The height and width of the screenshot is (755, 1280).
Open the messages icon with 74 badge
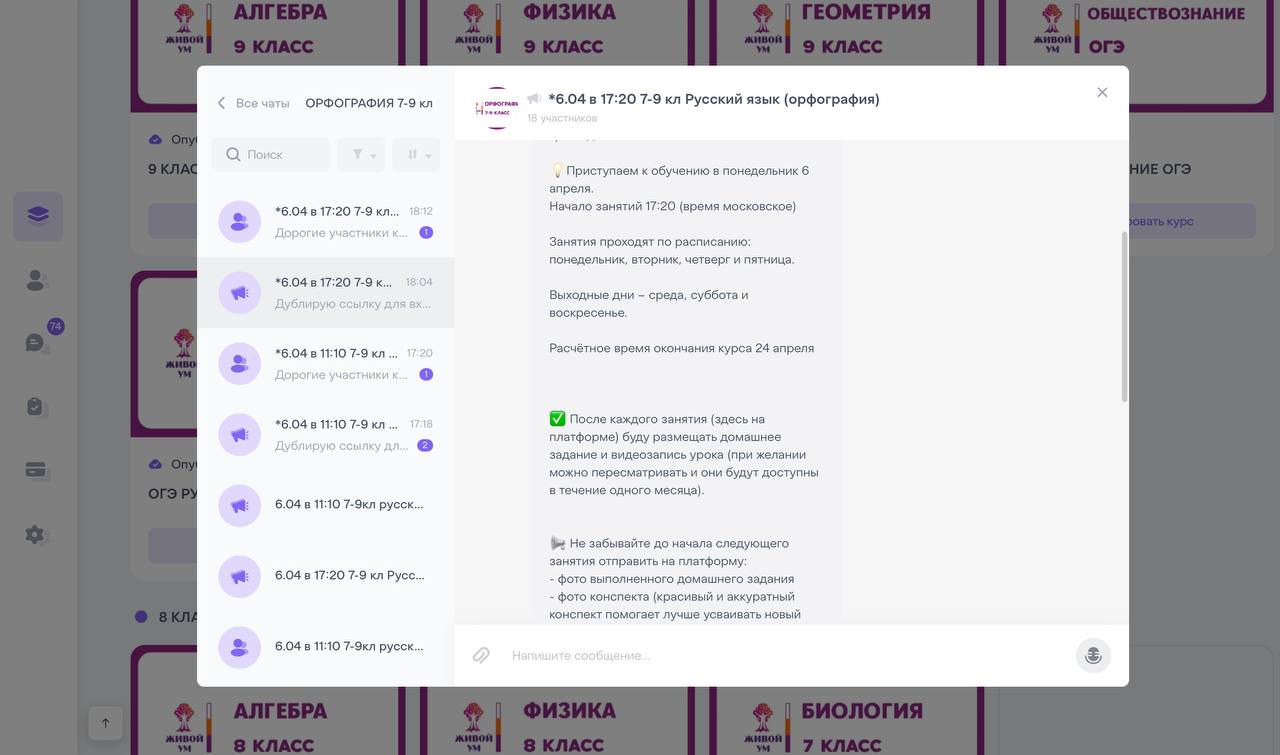(x=38, y=342)
